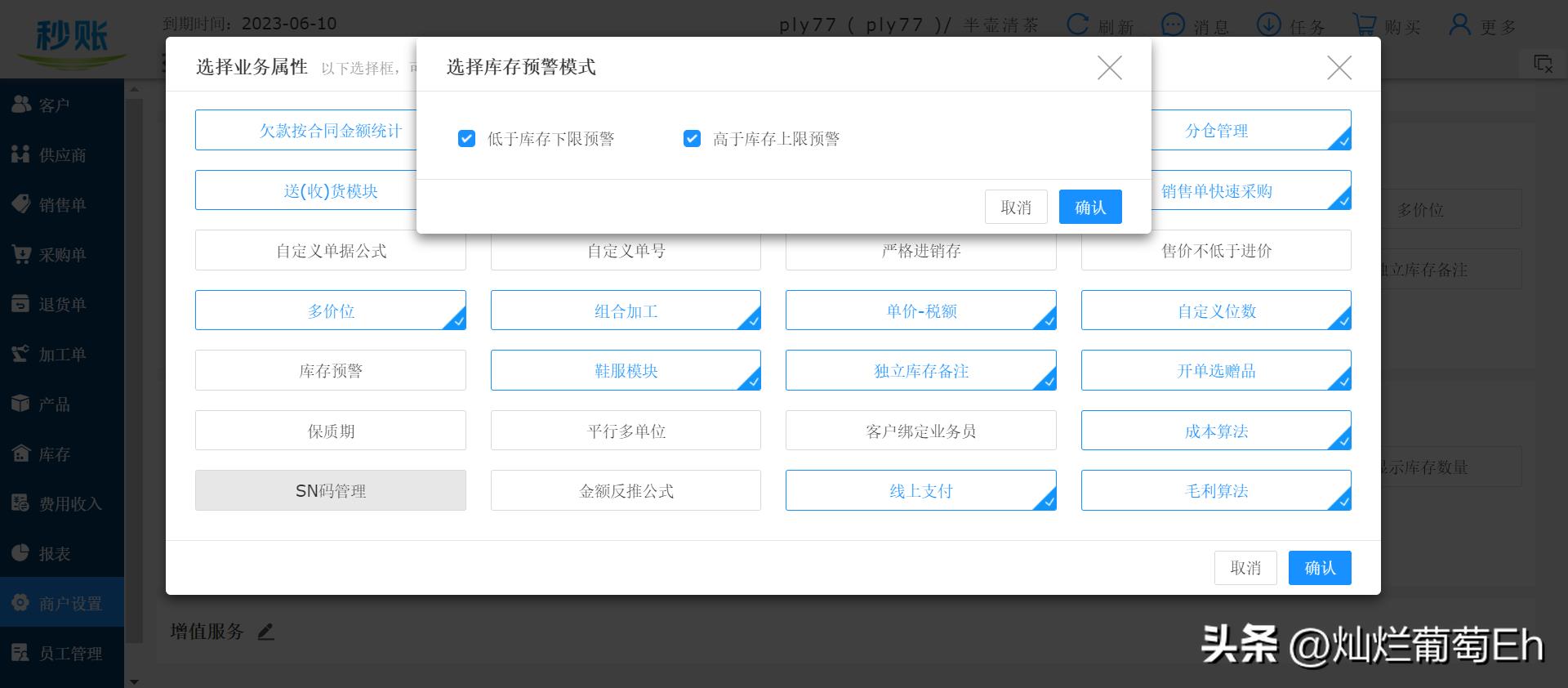Close the business attributes dialog
Image resolution: width=1568 pixels, height=688 pixels.
point(1339,67)
